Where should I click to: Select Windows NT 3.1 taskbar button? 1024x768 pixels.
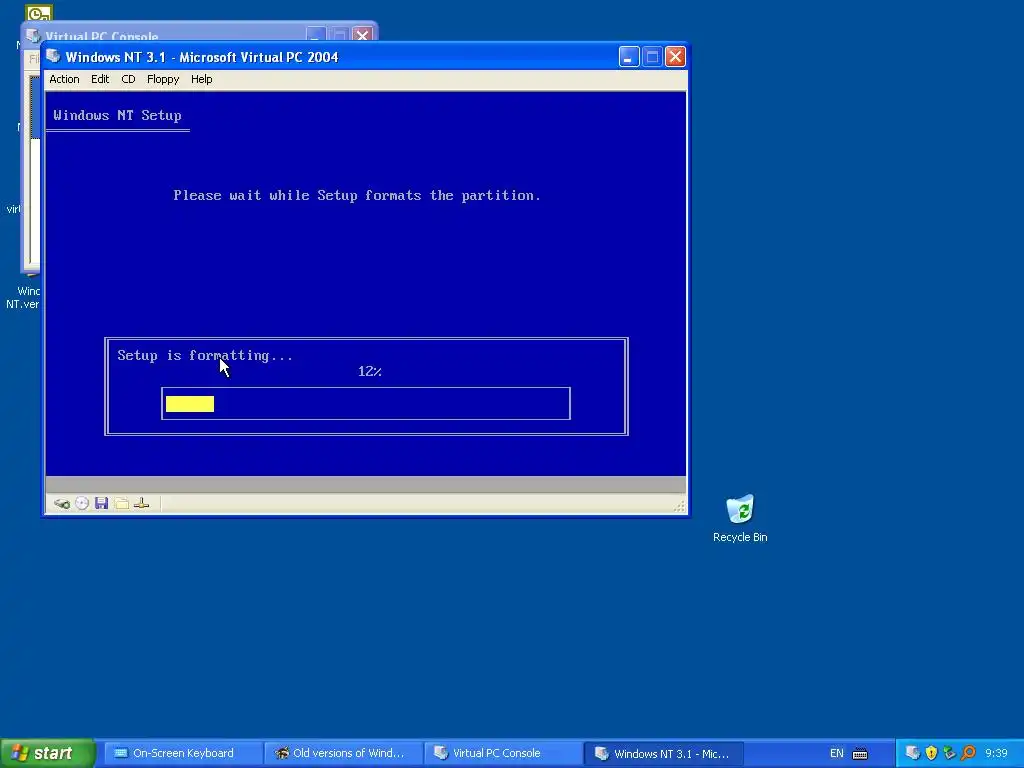664,753
